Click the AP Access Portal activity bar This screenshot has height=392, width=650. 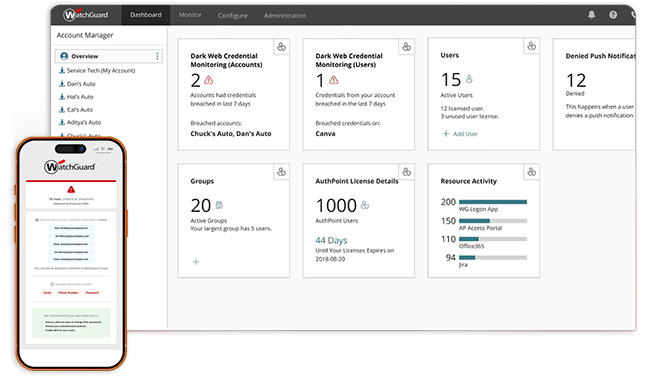pyautogui.click(x=493, y=221)
